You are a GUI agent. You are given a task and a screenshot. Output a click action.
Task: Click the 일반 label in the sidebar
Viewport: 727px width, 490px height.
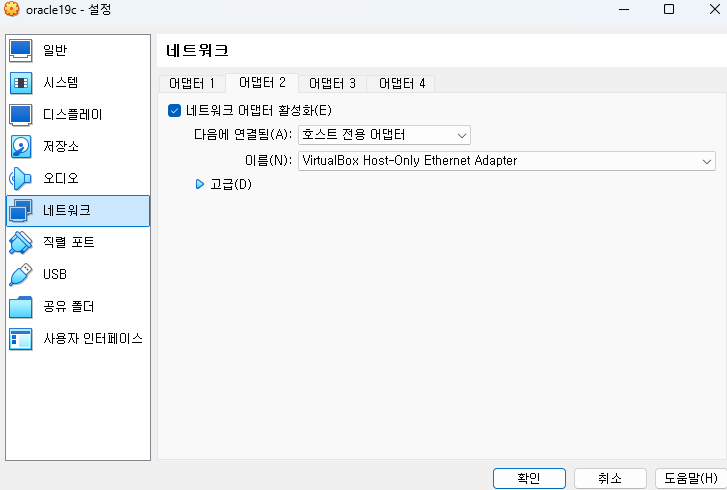click(55, 50)
